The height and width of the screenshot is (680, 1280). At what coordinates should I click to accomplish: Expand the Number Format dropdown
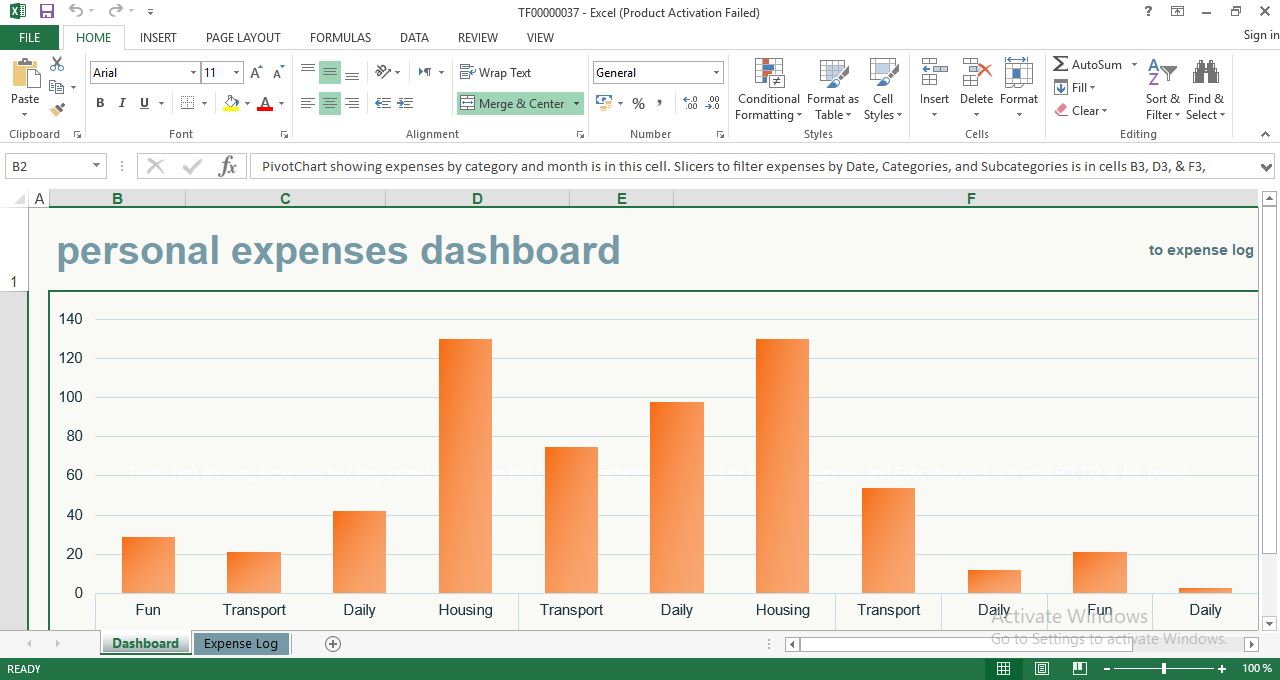[716, 72]
